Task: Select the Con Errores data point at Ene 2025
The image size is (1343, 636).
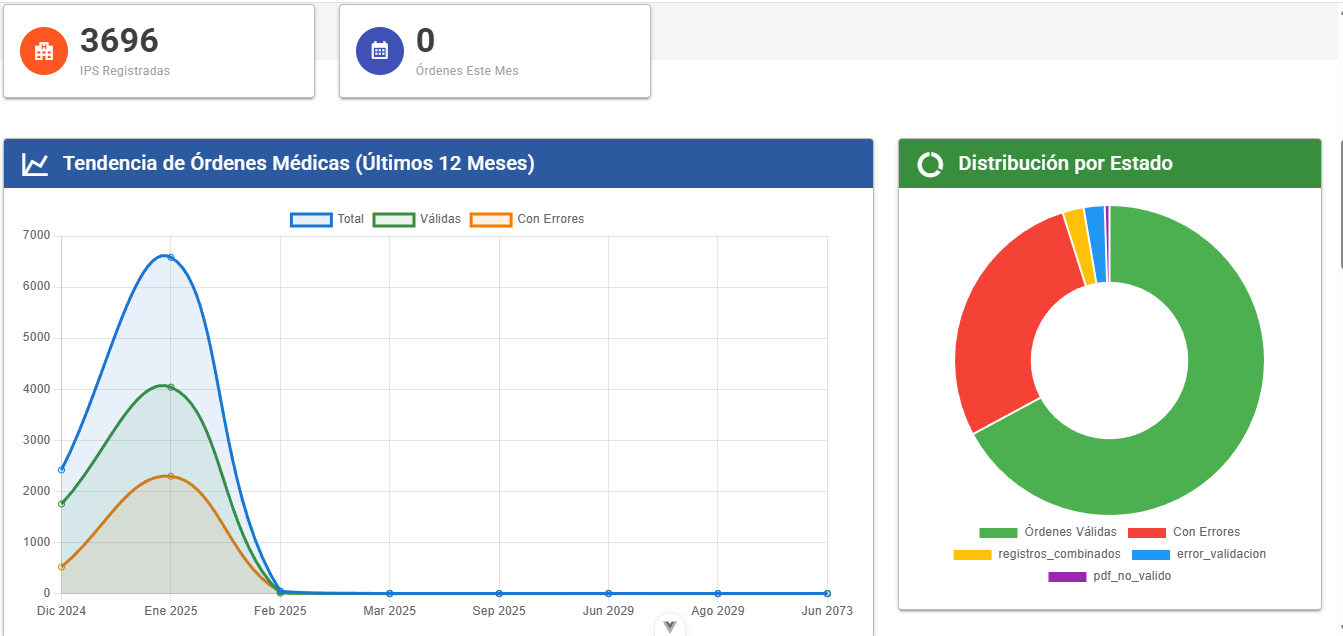Action: 171,476
